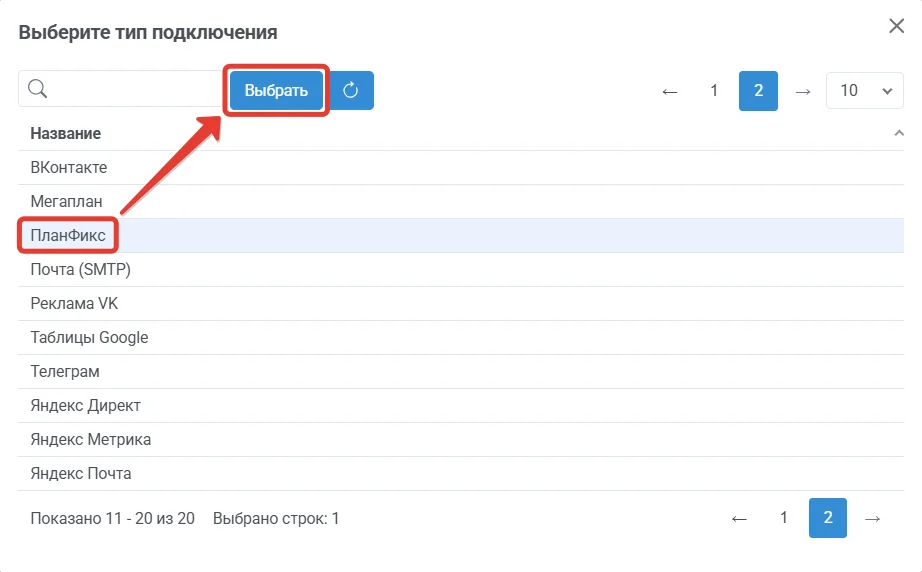Image resolution: width=922 pixels, height=572 pixels.
Task: Click the 'Выберите тип подключения' dialog title
Action: (148, 32)
